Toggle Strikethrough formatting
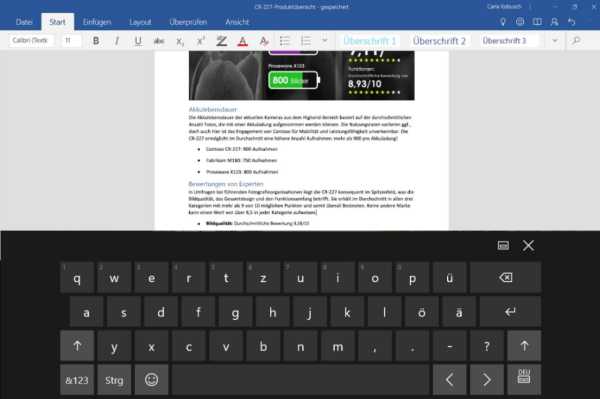The image size is (600, 399). (x=159, y=41)
